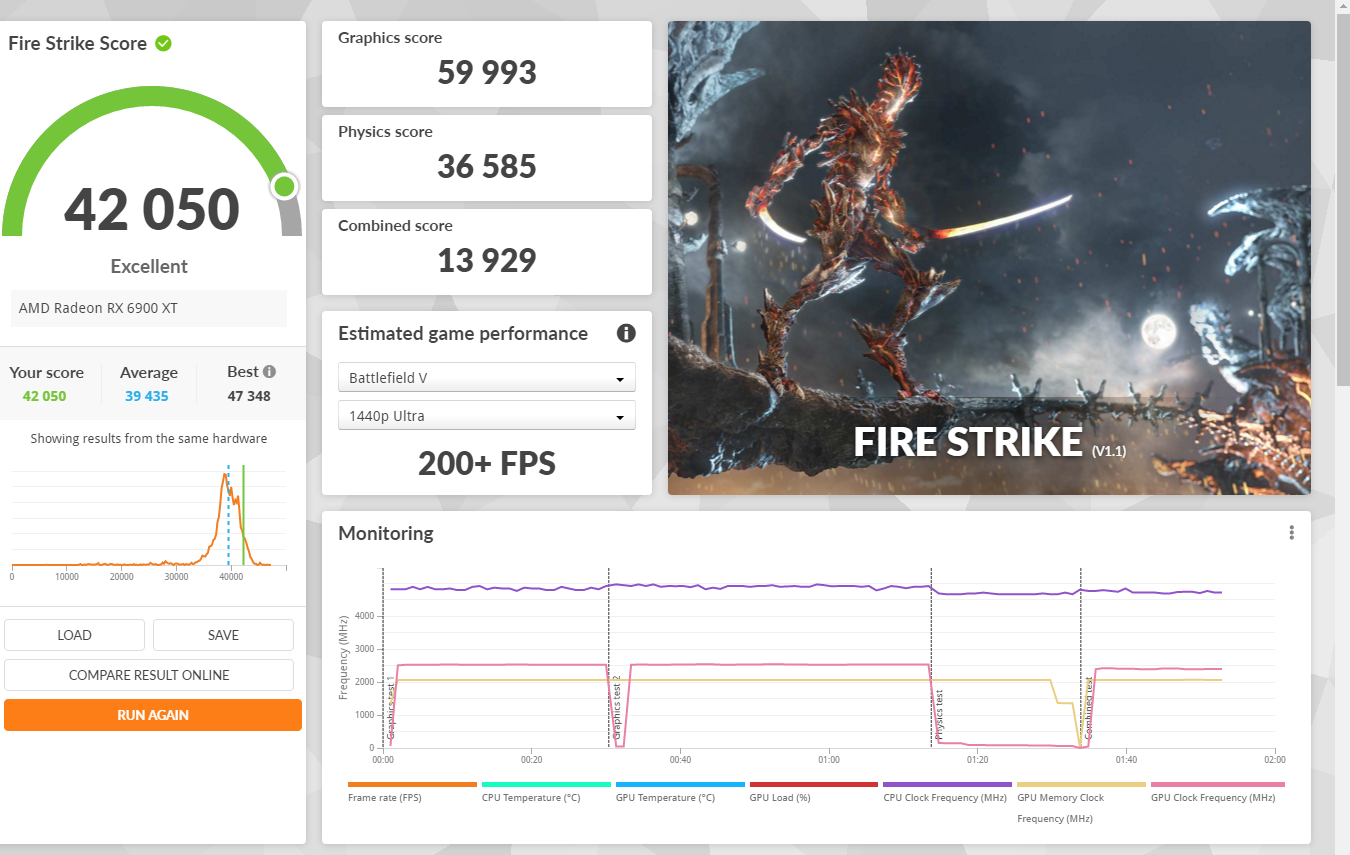Click the CPU Clock Frequency purple legend bar
Viewport: 1350px width, 855px height.
pos(948,785)
